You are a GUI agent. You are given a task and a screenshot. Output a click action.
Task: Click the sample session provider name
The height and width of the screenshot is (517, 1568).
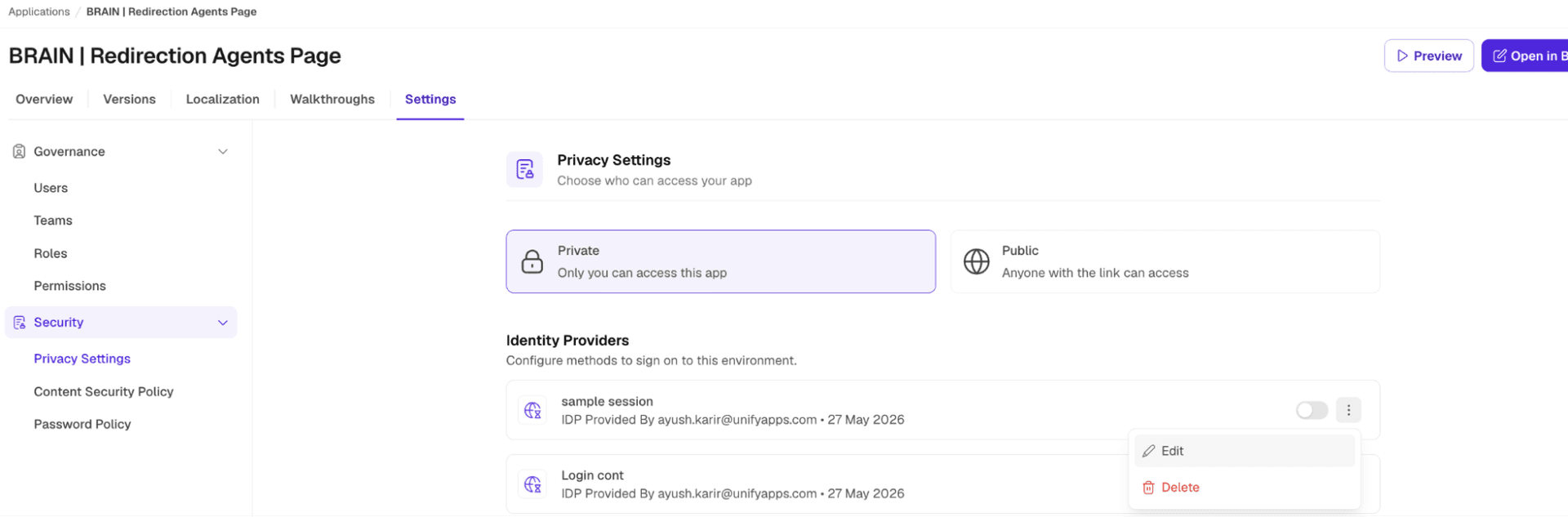coord(607,401)
